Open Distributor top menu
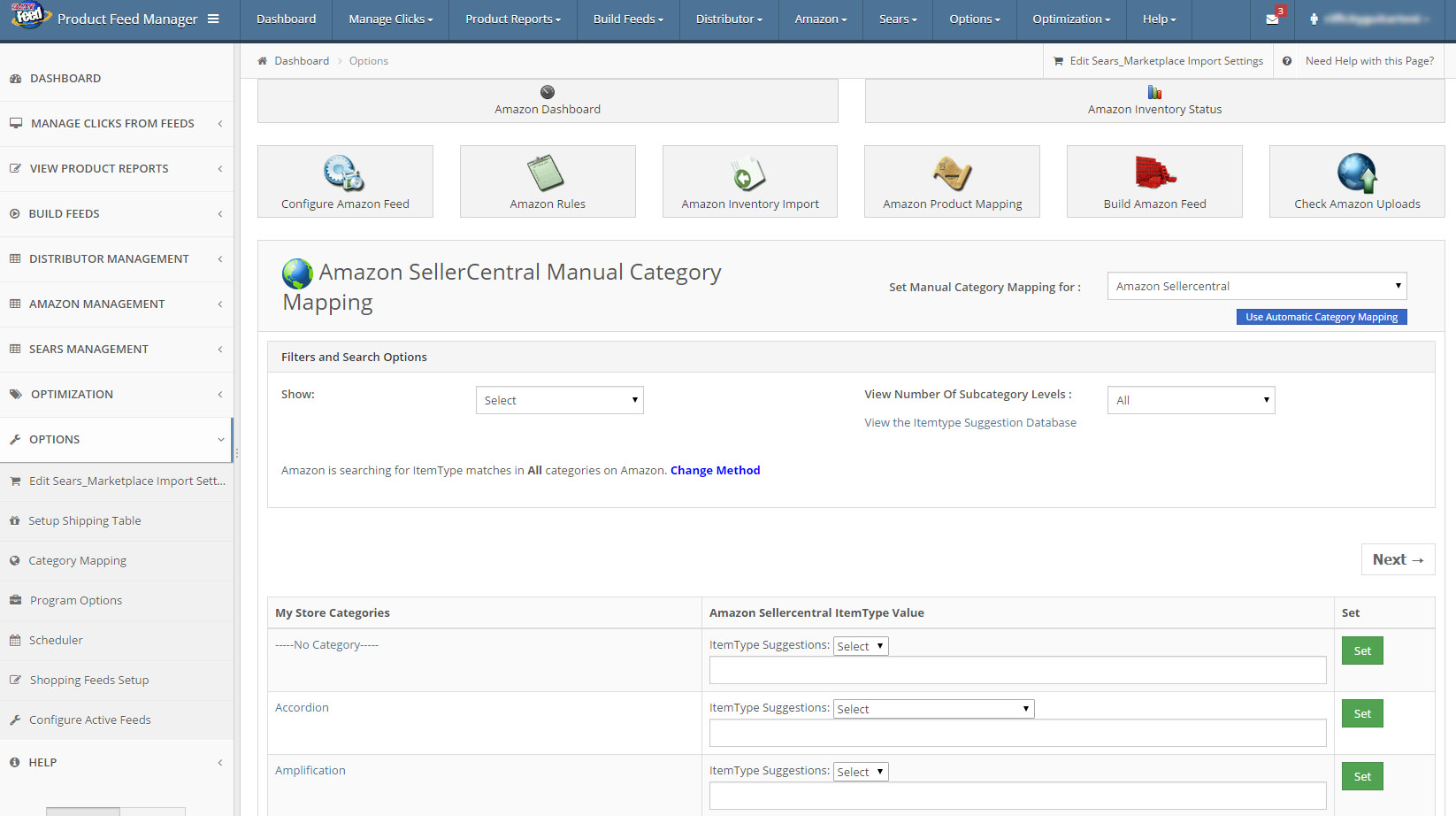The width and height of the screenshot is (1456, 816). coord(729,19)
